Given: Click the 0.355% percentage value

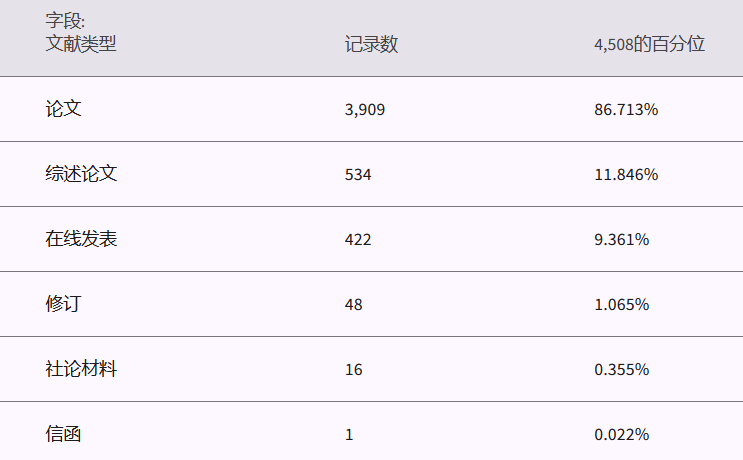Looking at the screenshot, I should click(622, 370).
